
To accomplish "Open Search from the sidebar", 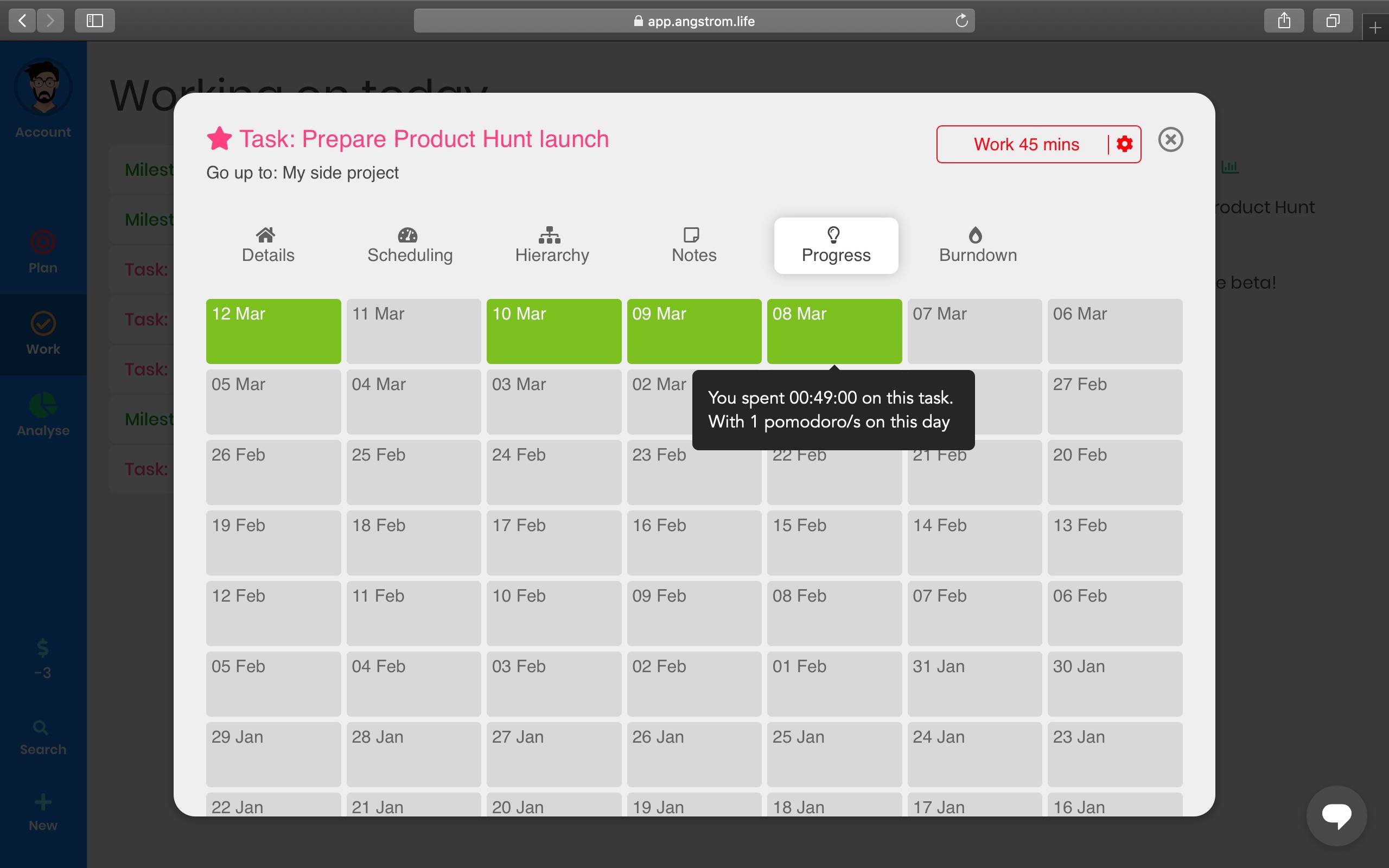I will [42, 737].
